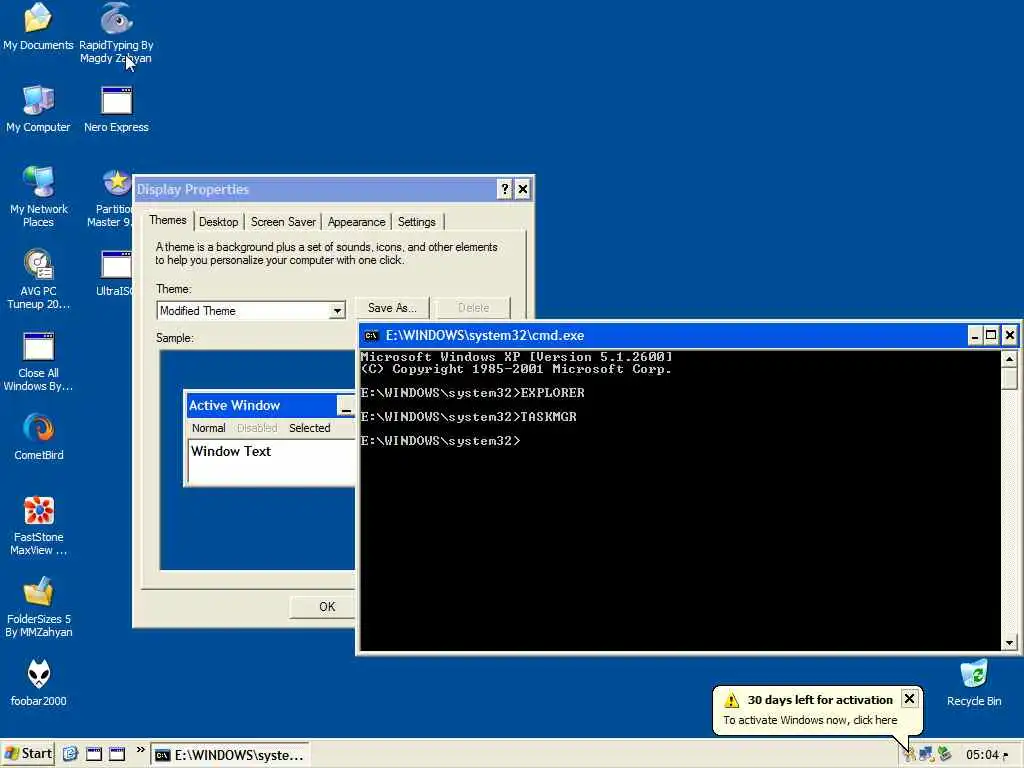
Task: Select the Nero Express desktop icon
Action: click(x=116, y=109)
